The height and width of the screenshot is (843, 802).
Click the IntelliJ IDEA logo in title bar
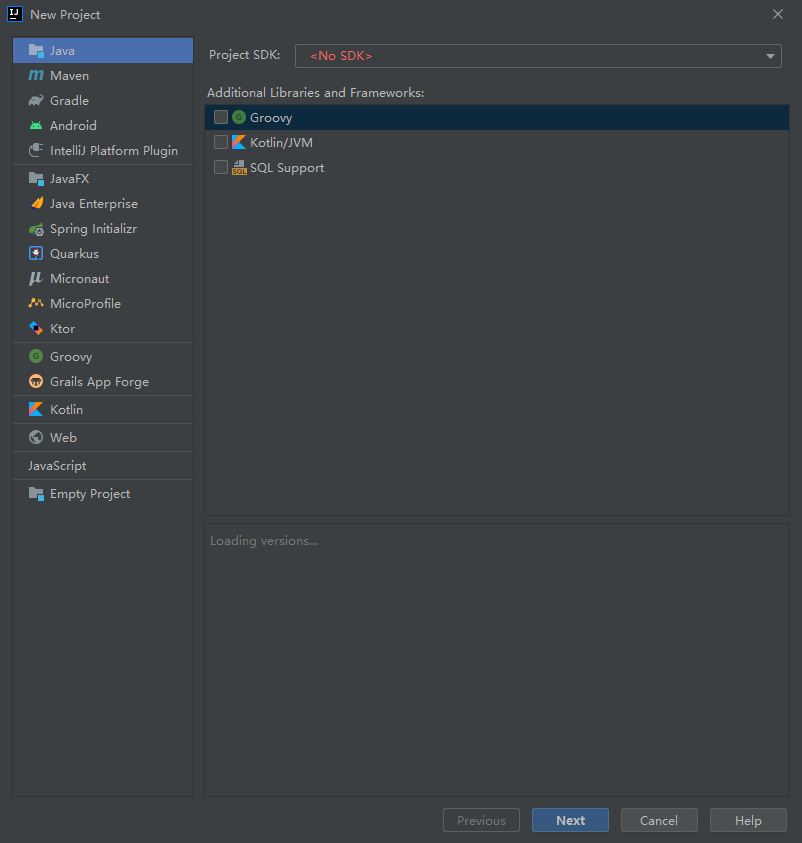(x=15, y=14)
